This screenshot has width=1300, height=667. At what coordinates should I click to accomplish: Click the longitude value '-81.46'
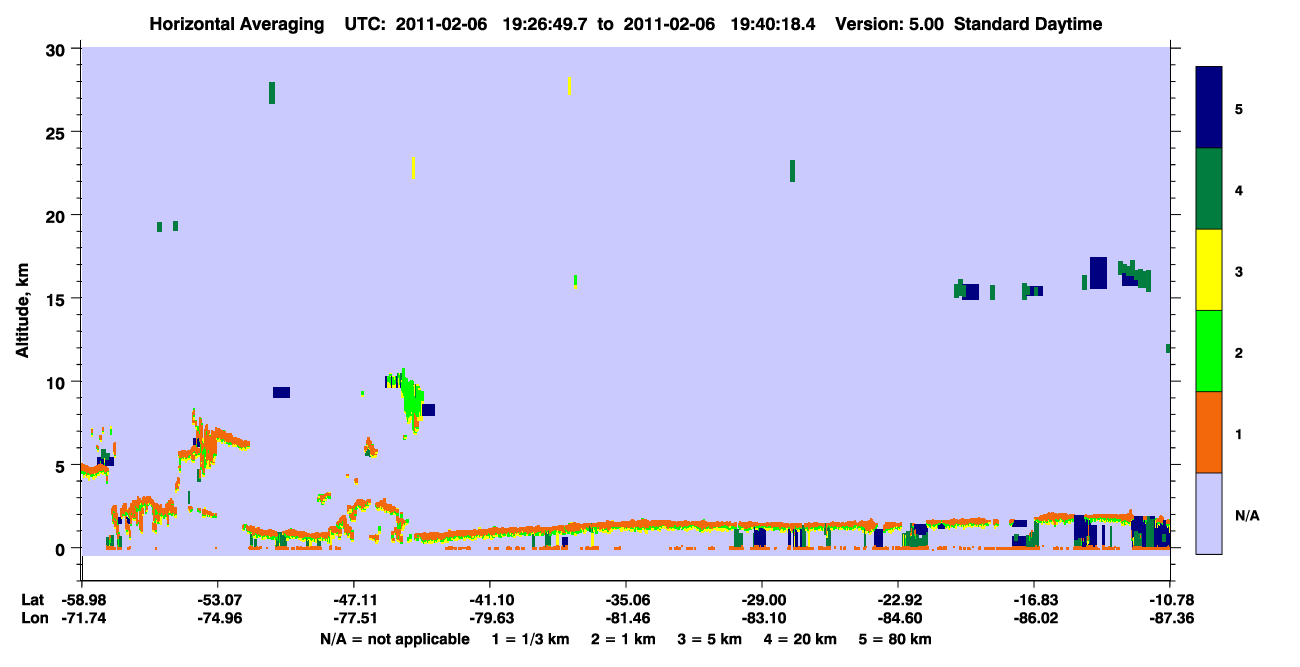click(626, 618)
